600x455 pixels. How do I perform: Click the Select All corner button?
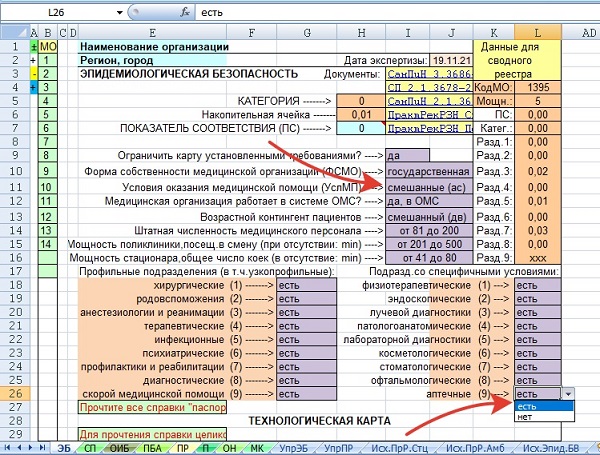point(15,33)
